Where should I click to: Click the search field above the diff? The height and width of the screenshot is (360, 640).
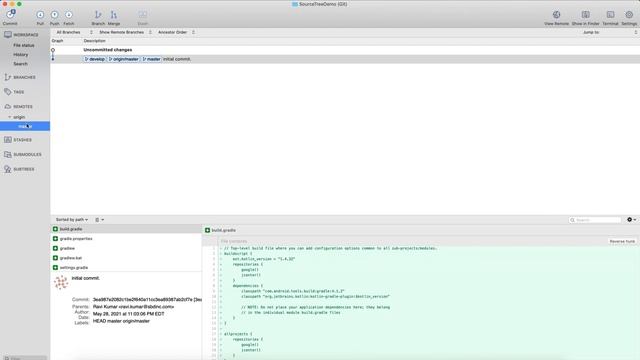point(595,220)
